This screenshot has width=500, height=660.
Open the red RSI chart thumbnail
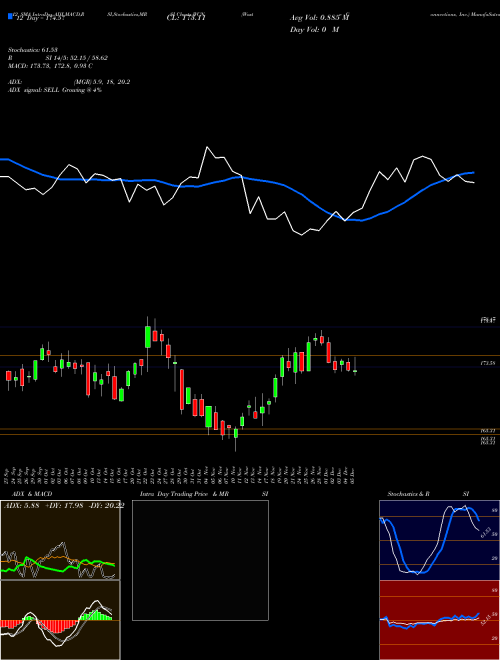pyautogui.click(x=439, y=620)
